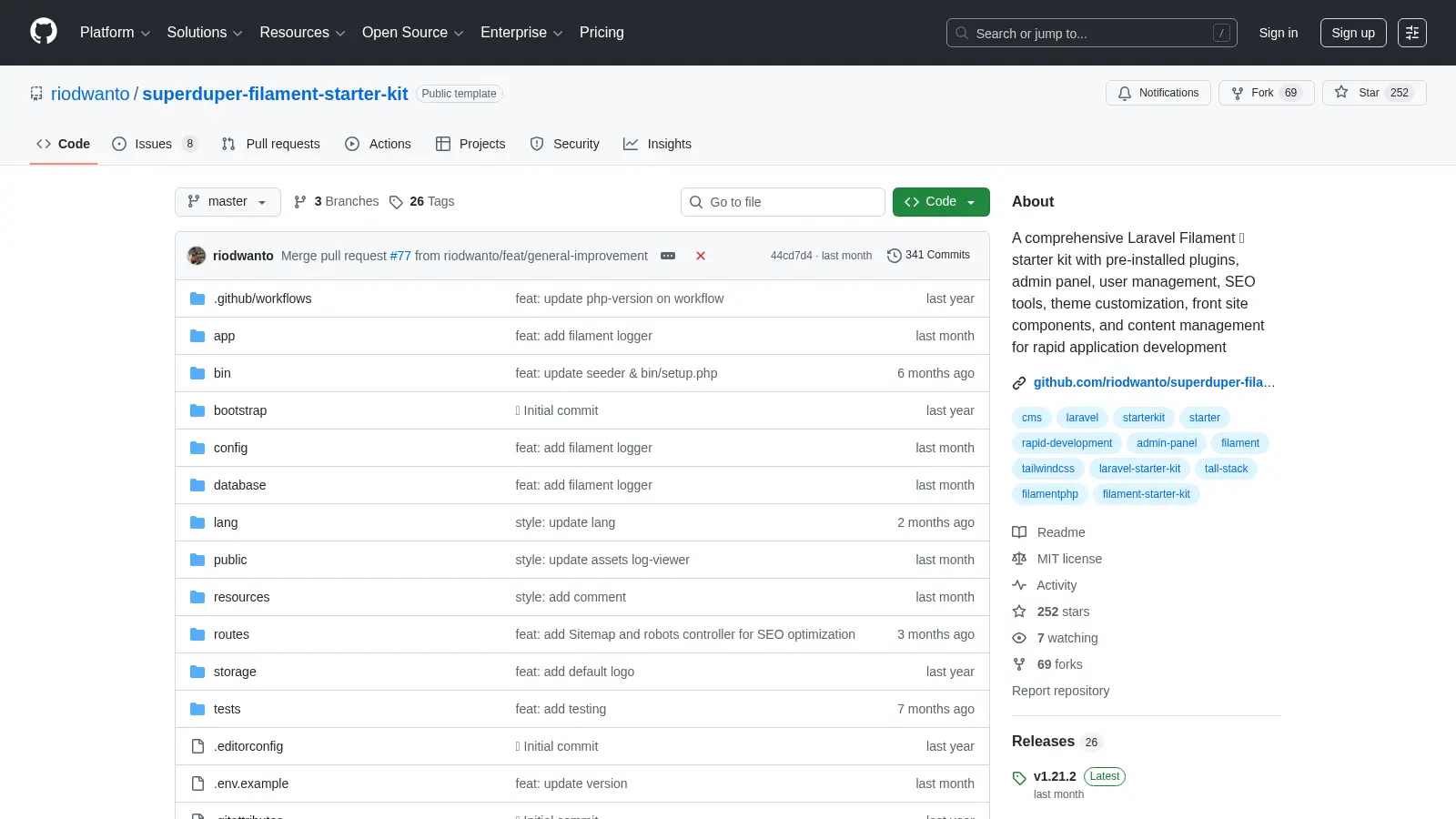Open the database folder

coord(239,485)
